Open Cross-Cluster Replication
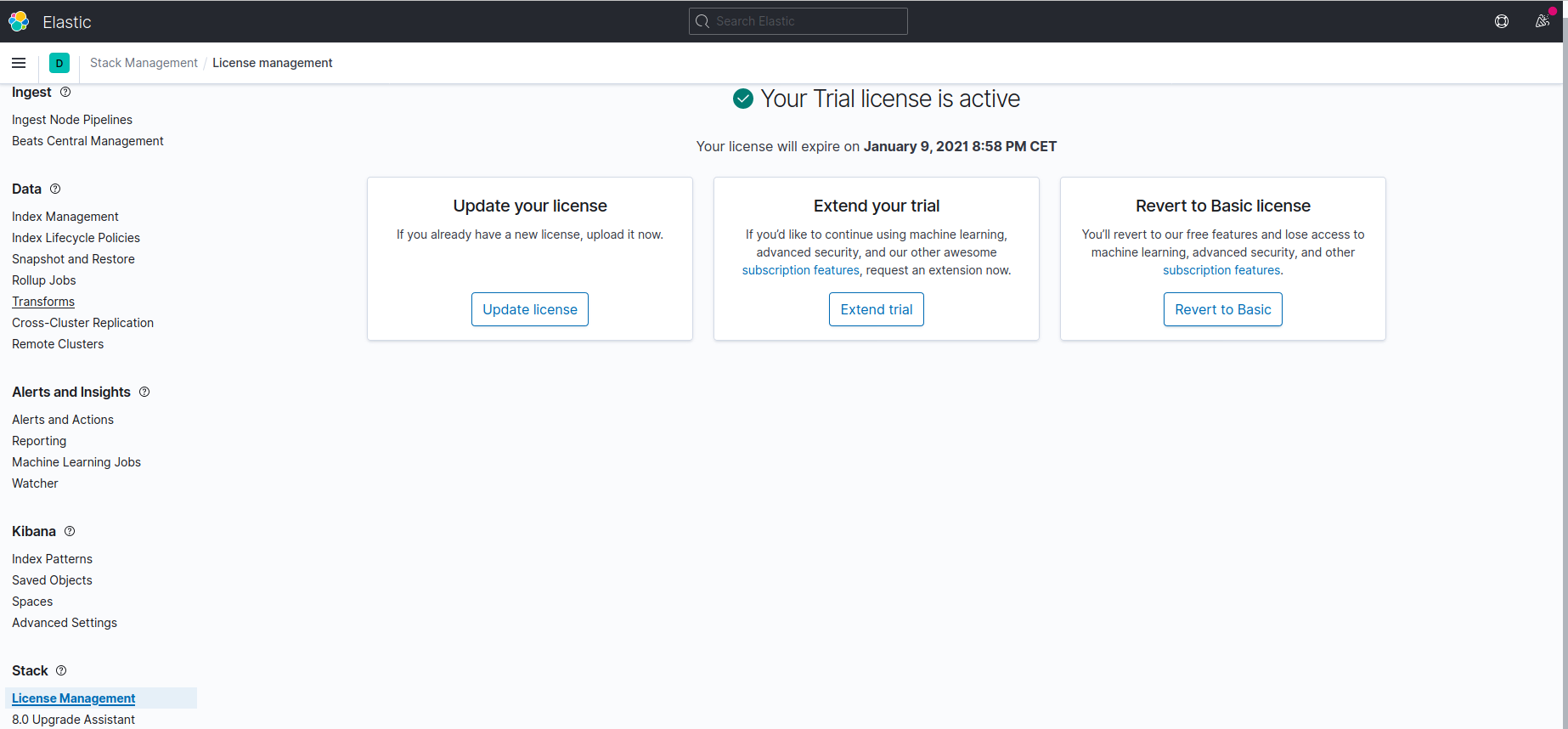The width and height of the screenshot is (1568, 729). (x=82, y=323)
